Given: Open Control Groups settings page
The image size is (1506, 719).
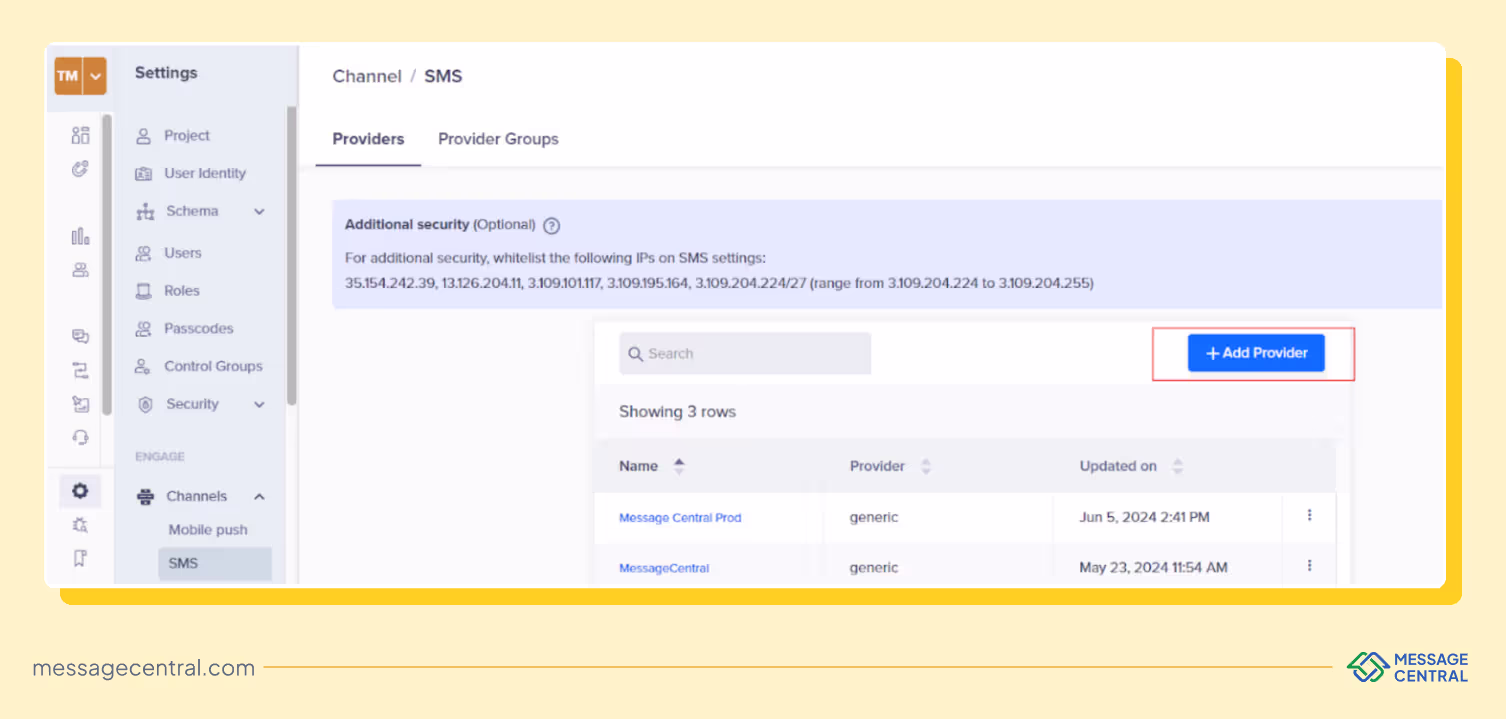Looking at the screenshot, I should click(x=213, y=367).
